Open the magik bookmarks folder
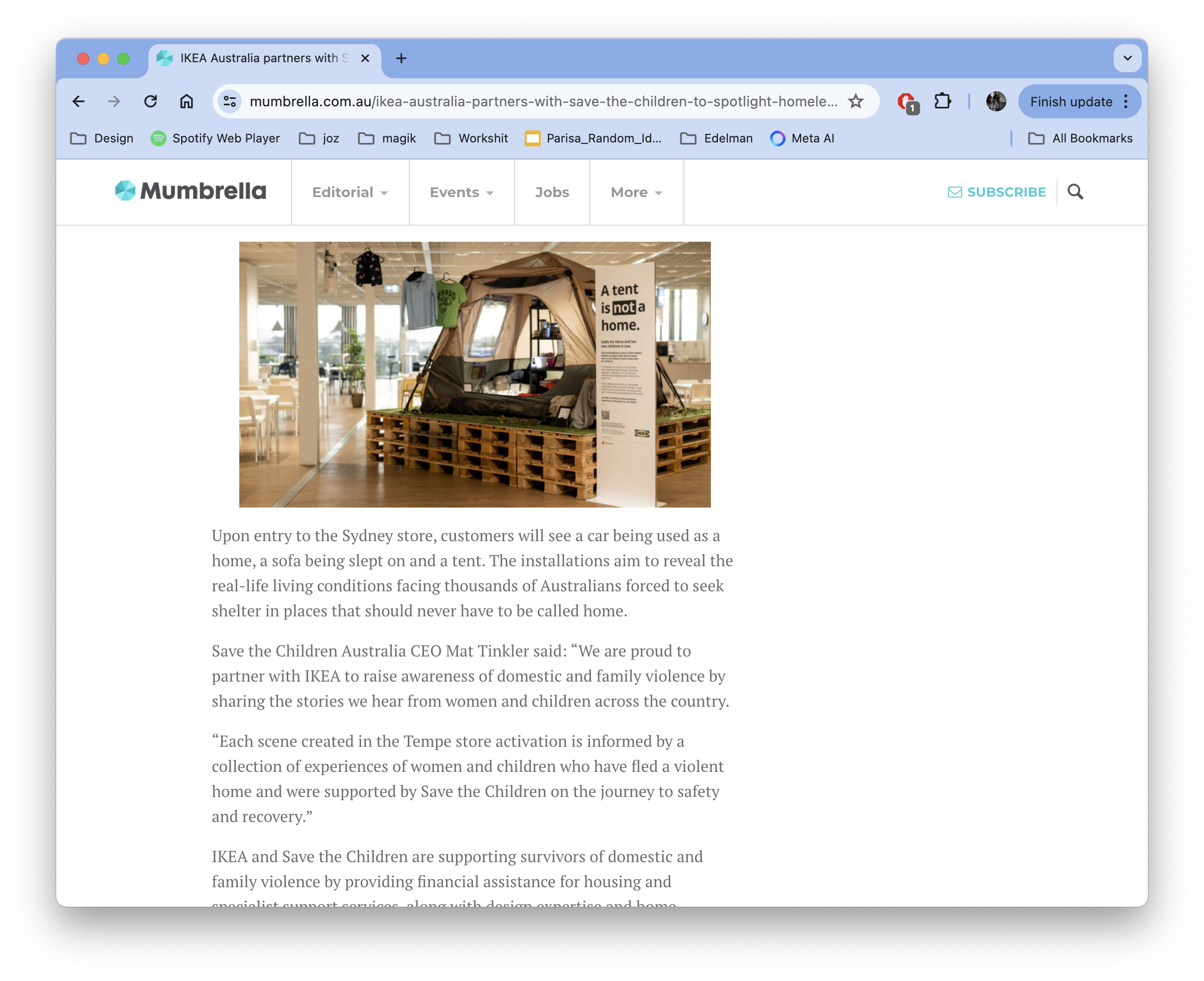The image size is (1204, 981). (387, 138)
